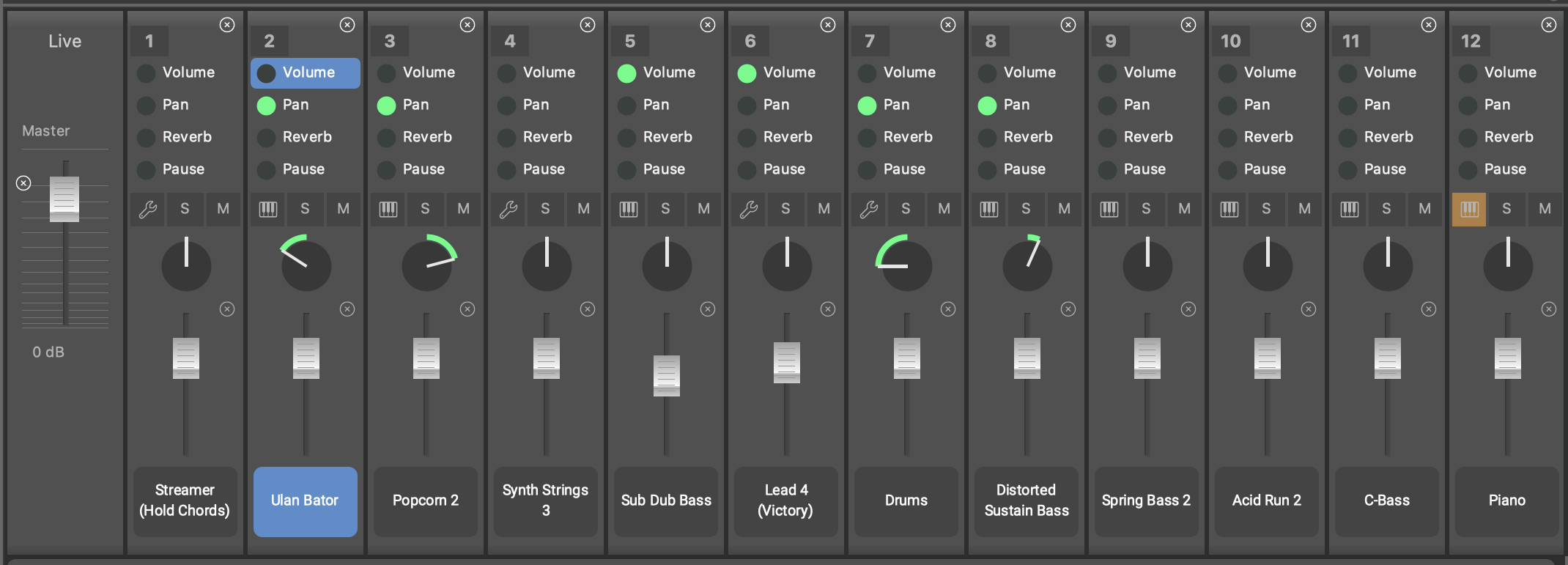Click the highlighted keyboard icon on channel 12
Image resolution: width=1568 pixels, height=565 pixels.
[1469, 210]
